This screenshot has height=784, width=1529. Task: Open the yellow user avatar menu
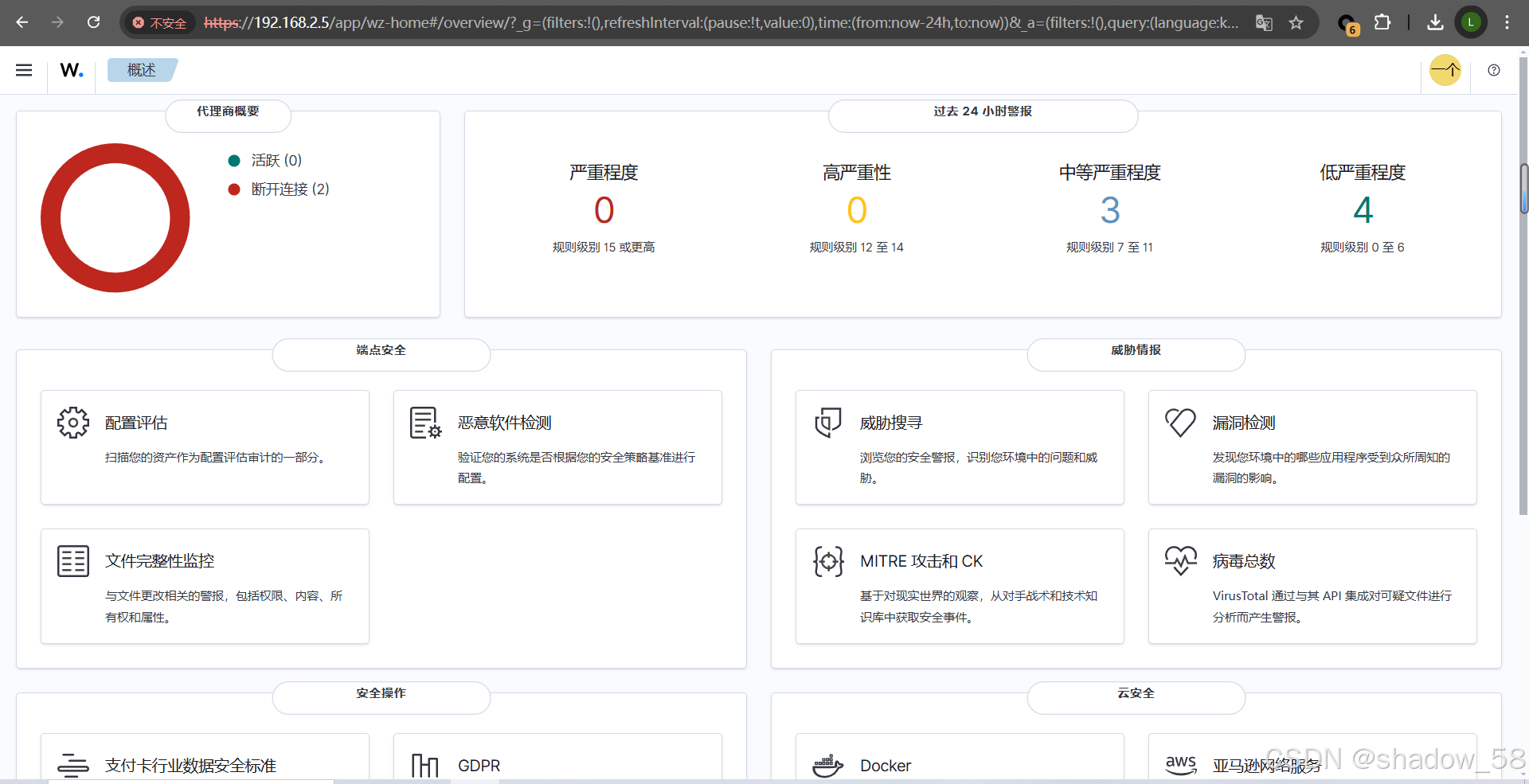pos(1445,70)
